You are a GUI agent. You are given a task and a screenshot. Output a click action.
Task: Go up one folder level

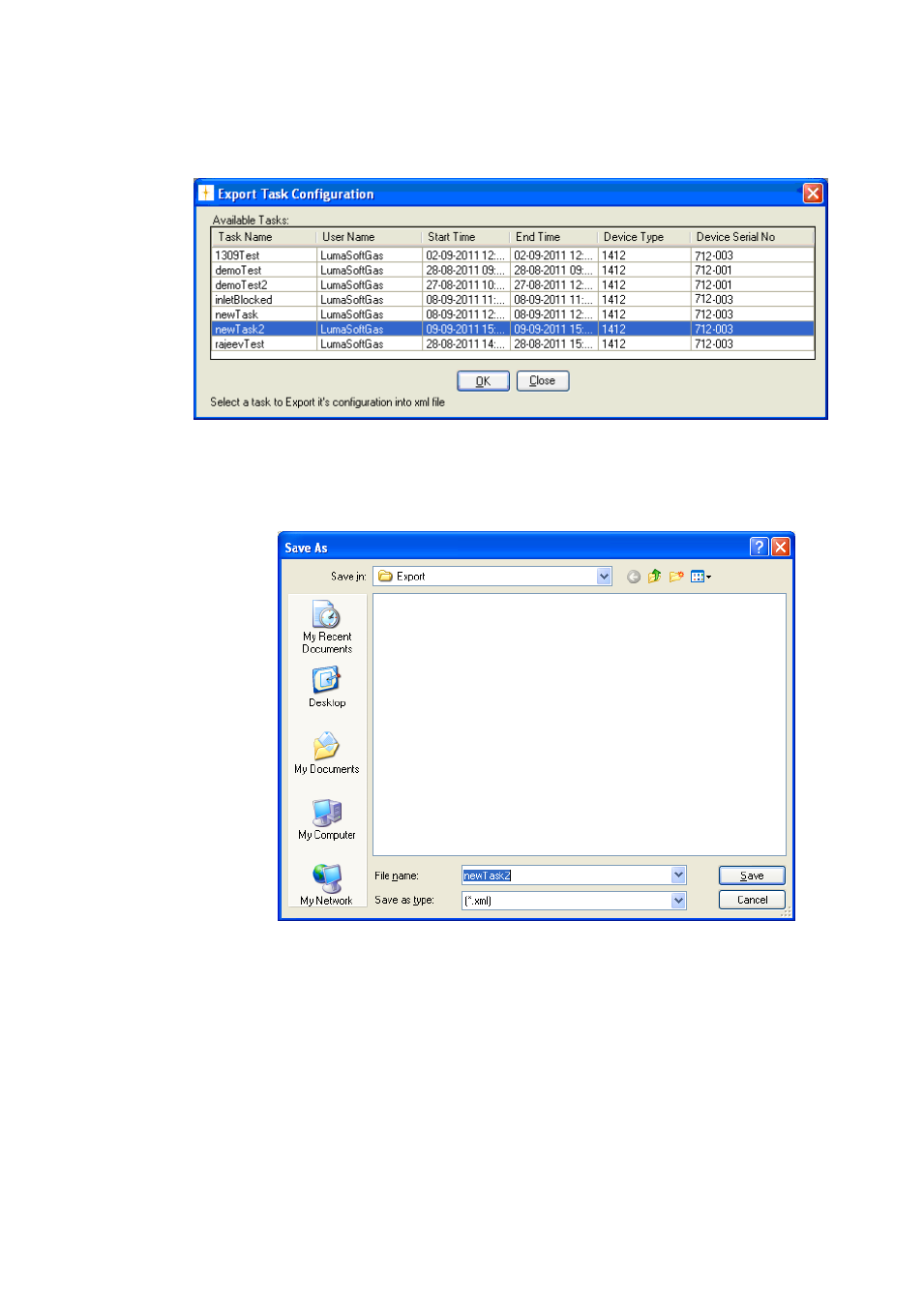[x=655, y=577]
